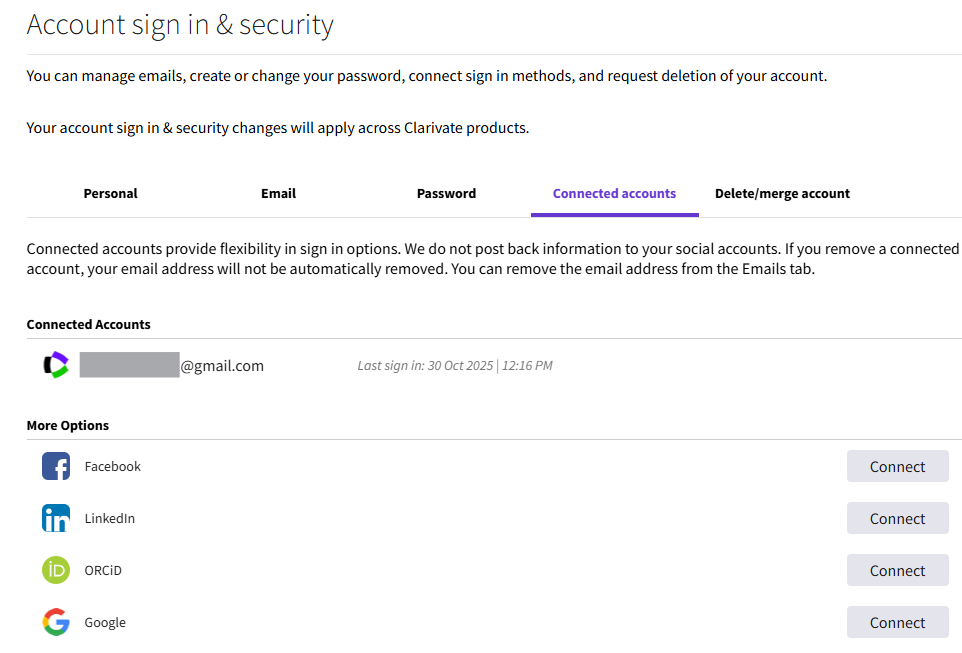The height and width of the screenshot is (653, 962).
Task: Open the Delete/merge account tab
Action: tap(782, 193)
